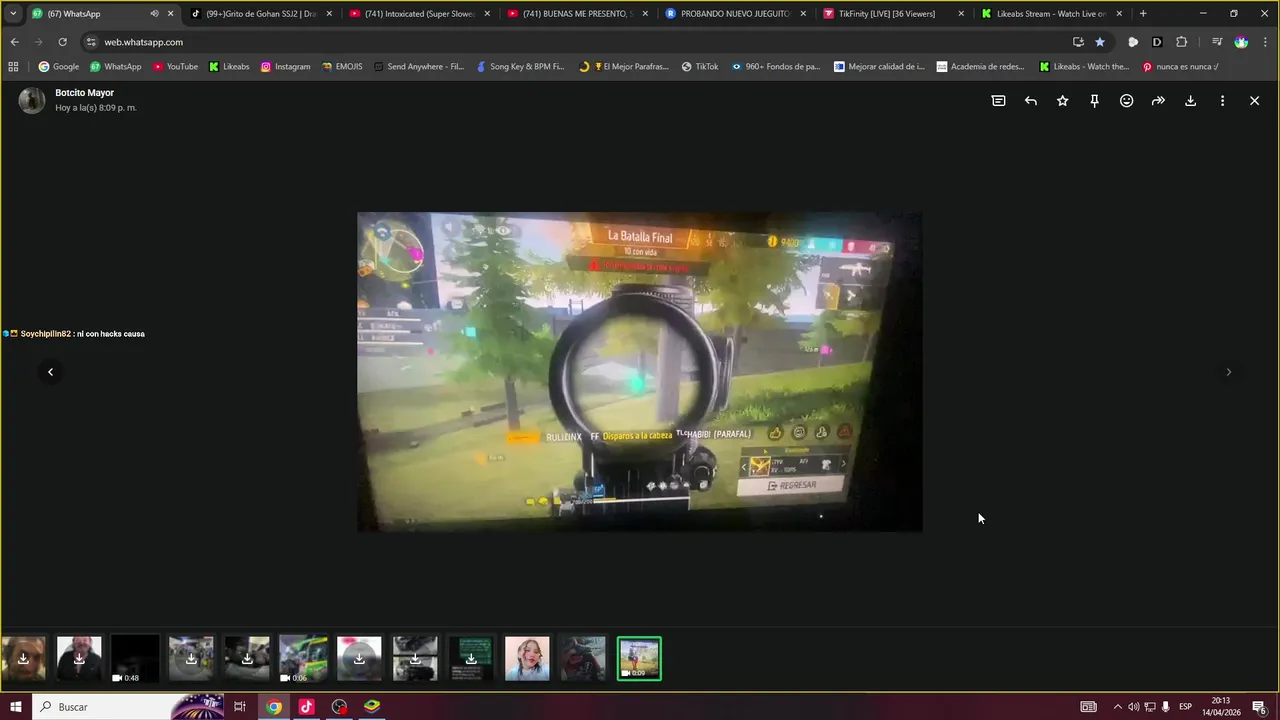1280x720 pixels.
Task: Expand the tab search dropdown
Action: tap(13, 14)
